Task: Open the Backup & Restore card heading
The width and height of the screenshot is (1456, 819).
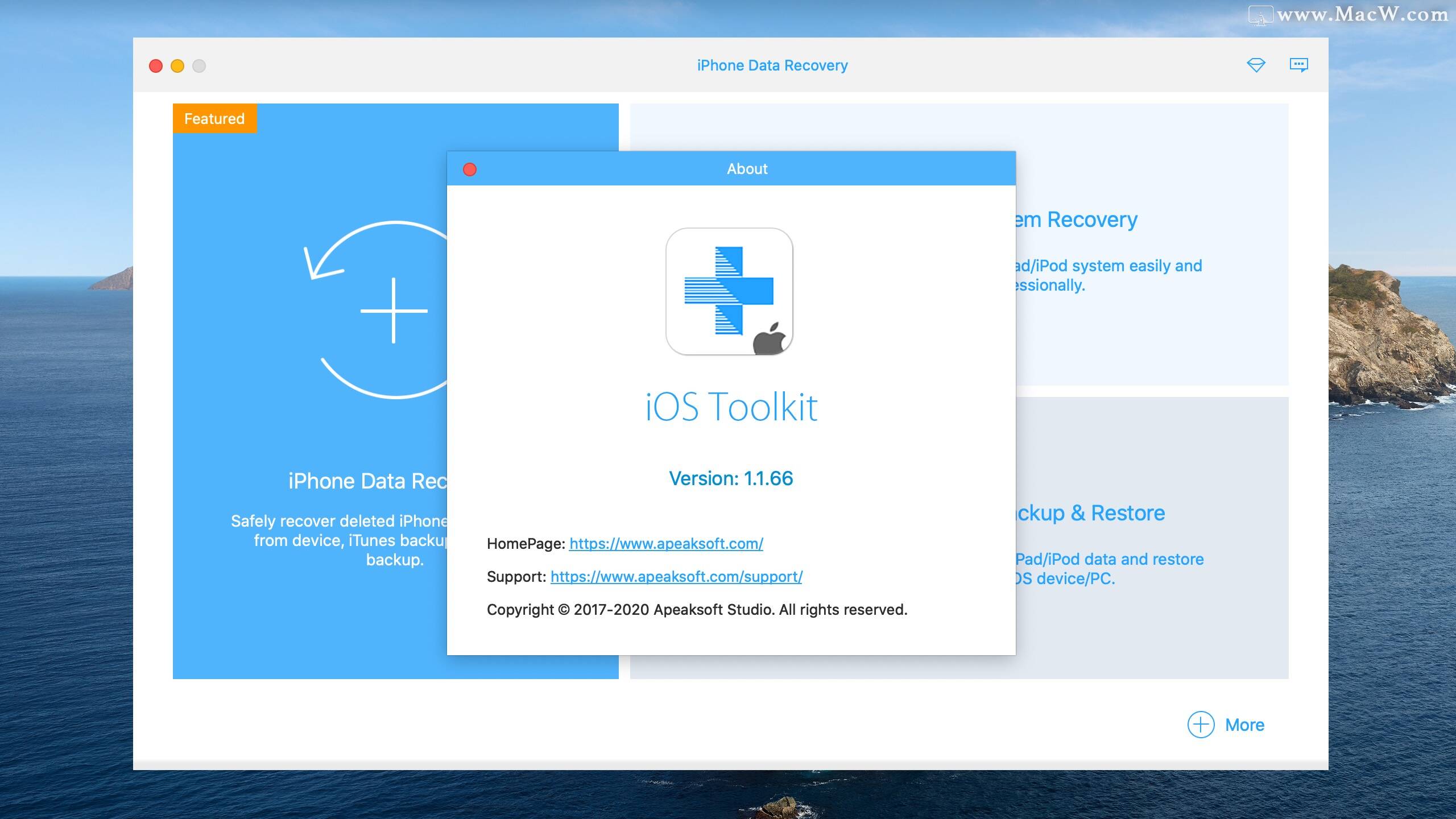Action: pyautogui.click(x=1090, y=513)
